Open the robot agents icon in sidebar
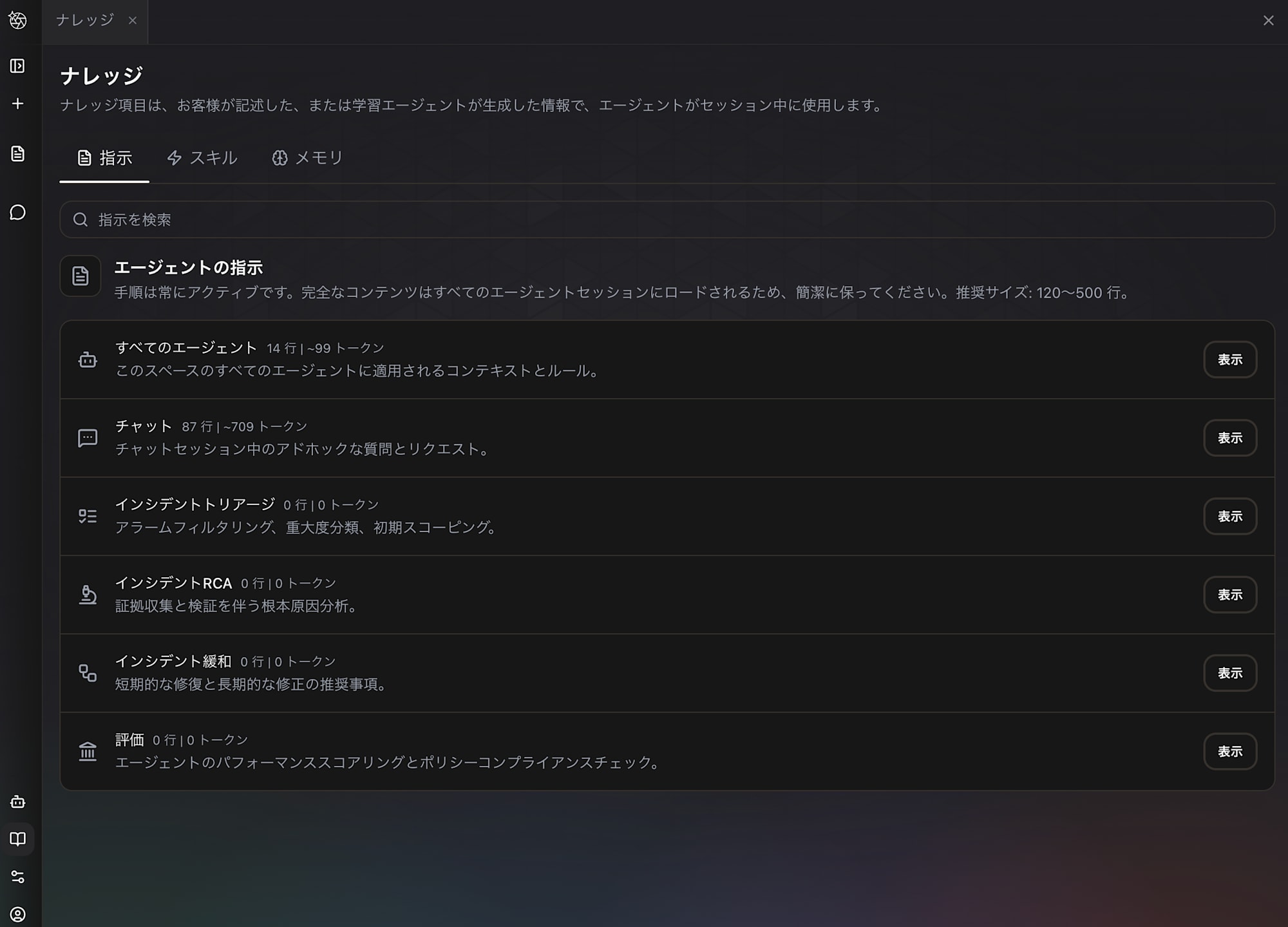The image size is (1288, 927). (18, 802)
